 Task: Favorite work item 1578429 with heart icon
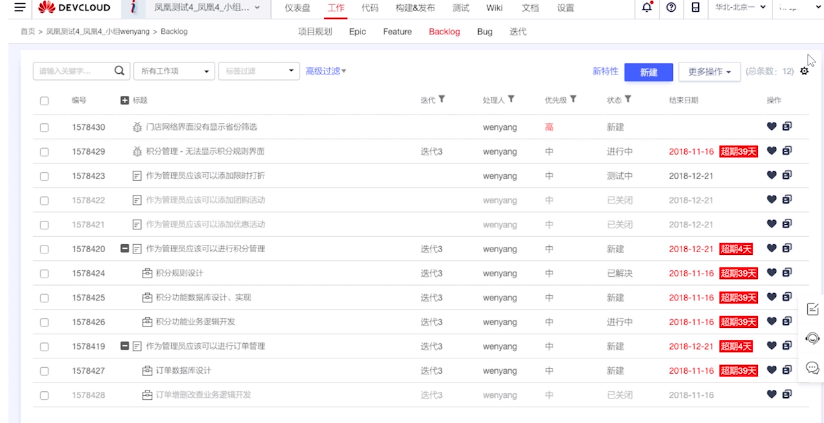pos(771,151)
